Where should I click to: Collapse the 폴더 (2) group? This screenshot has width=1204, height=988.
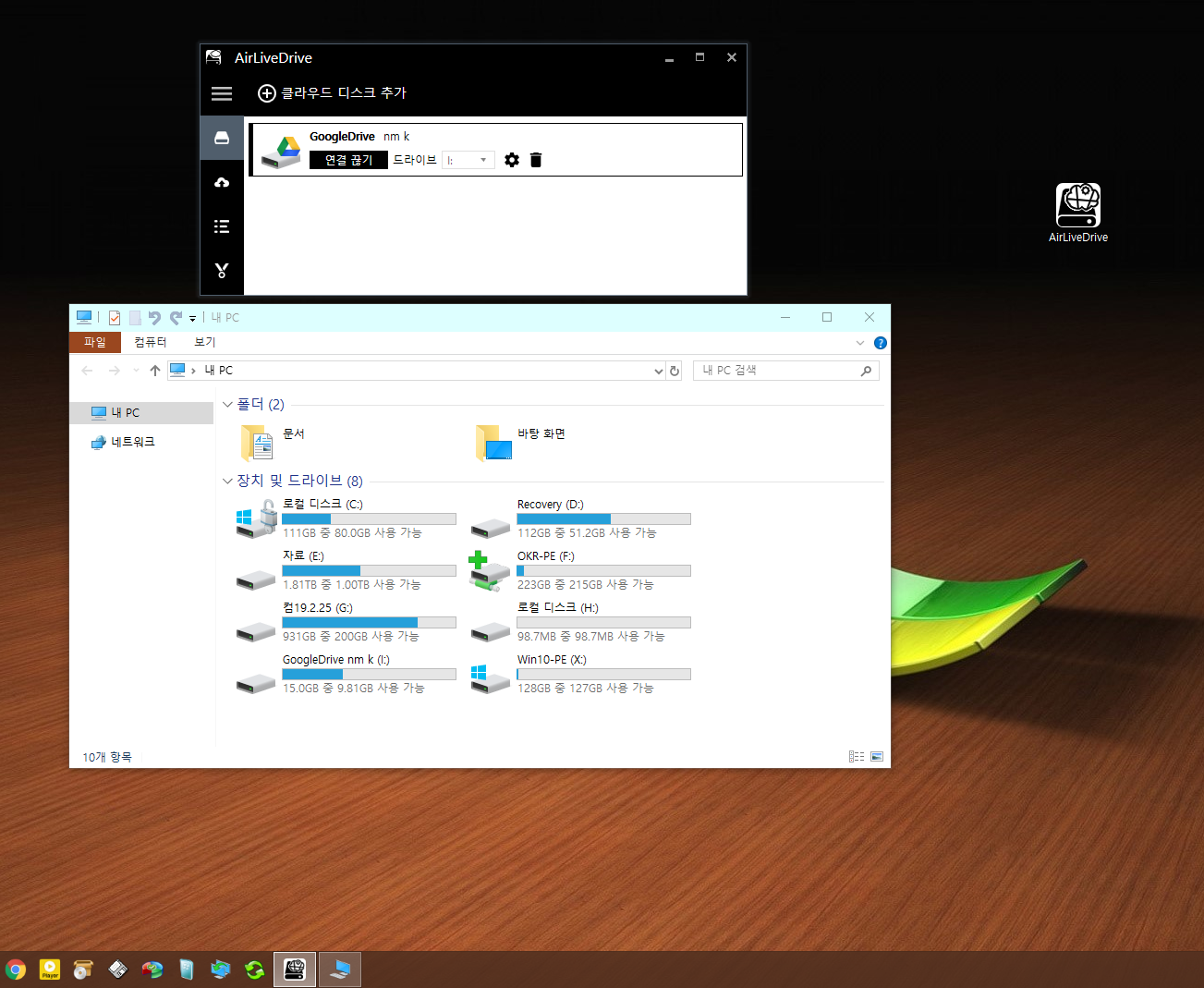pos(227,405)
